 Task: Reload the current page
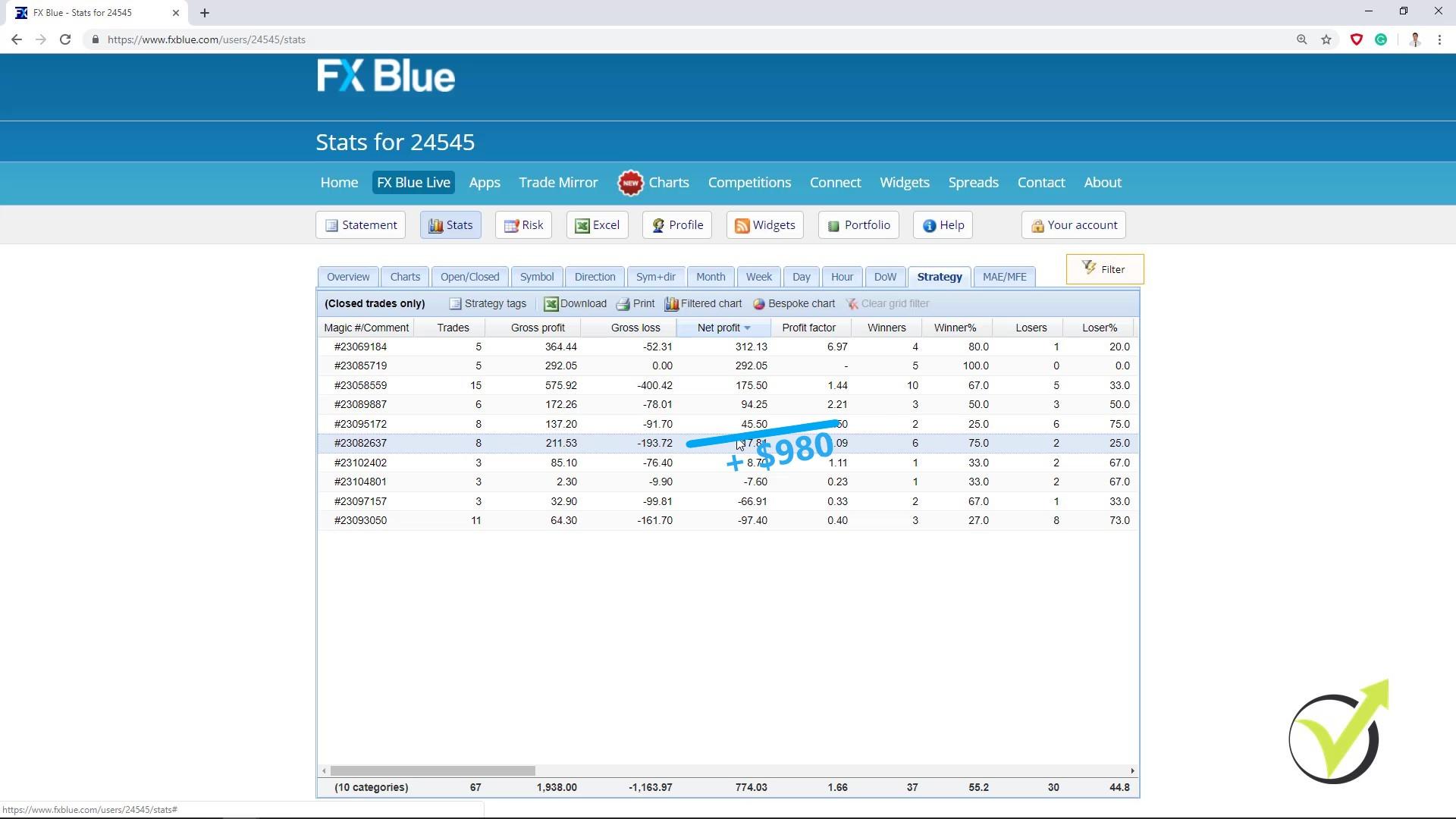(x=65, y=39)
